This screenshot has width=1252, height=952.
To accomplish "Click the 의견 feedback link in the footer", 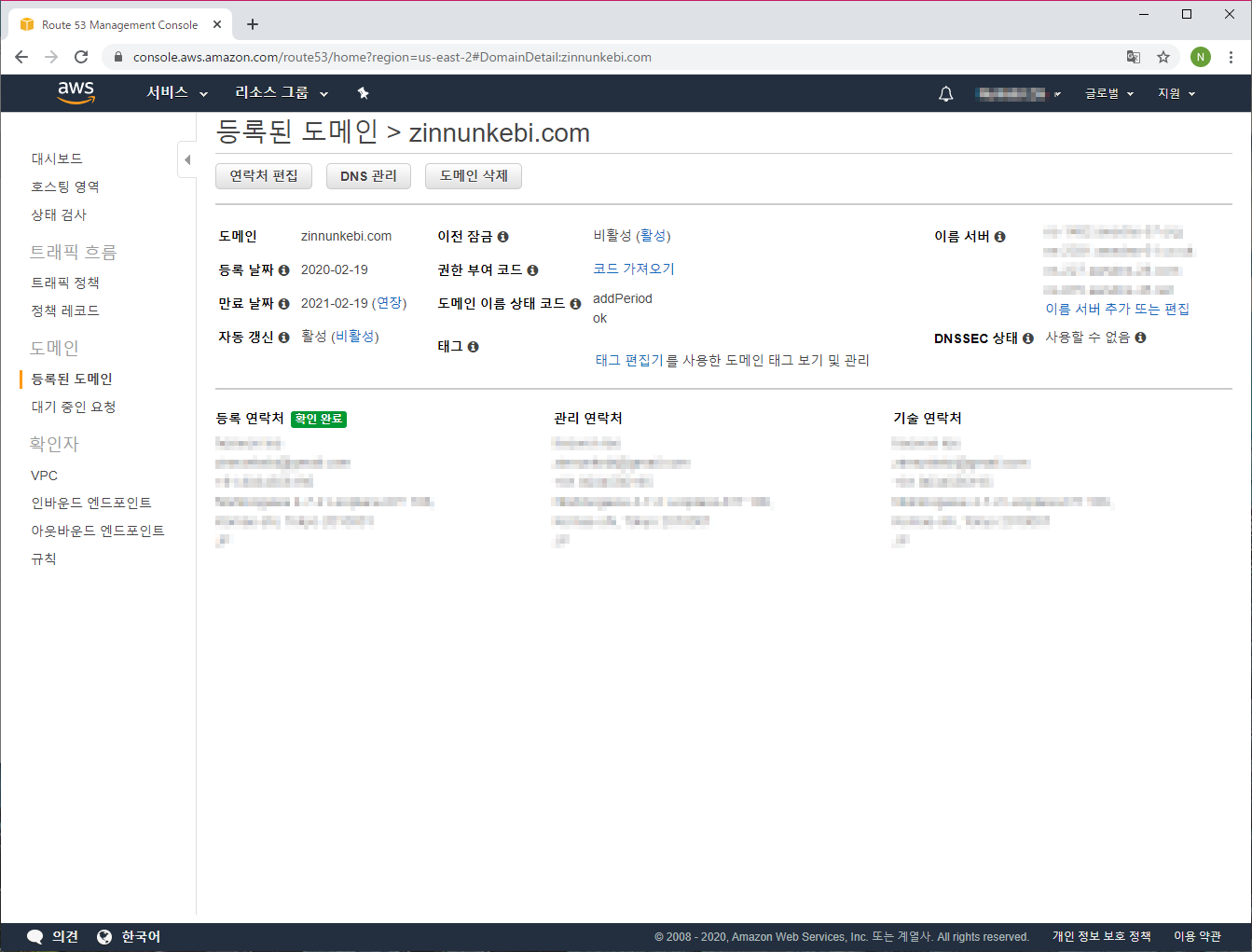I will click(x=65, y=937).
